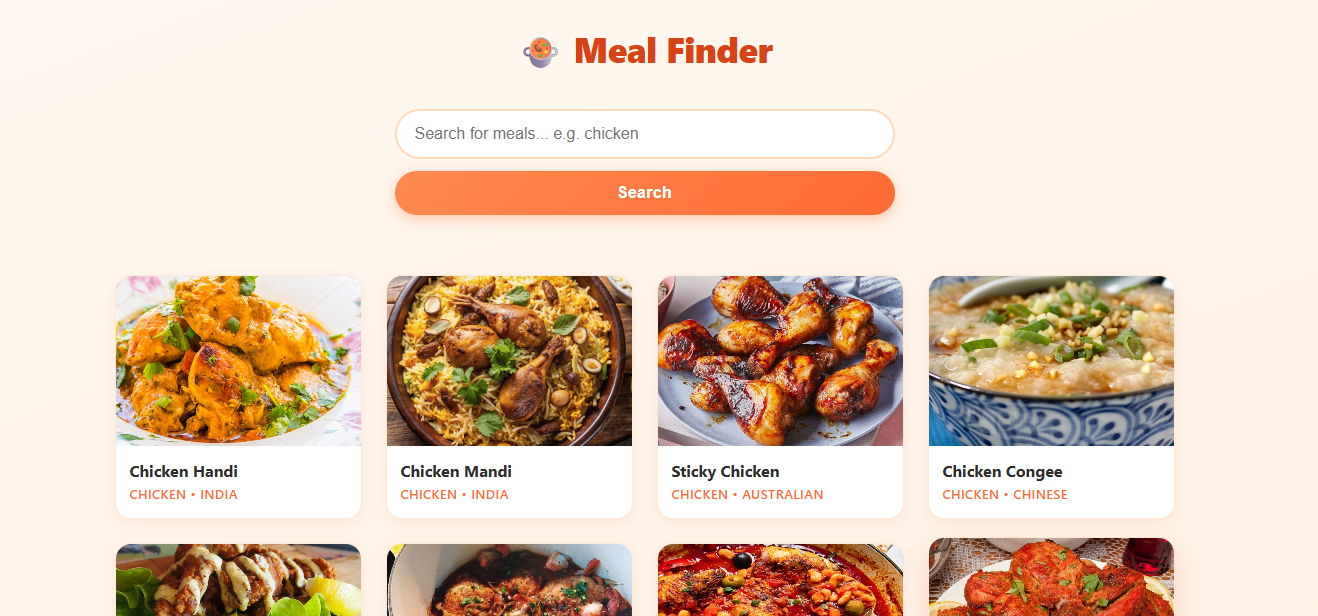The width and height of the screenshot is (1318, 616).
Task: Open the Chicken Congee photo
Action: pos(1052,361)
